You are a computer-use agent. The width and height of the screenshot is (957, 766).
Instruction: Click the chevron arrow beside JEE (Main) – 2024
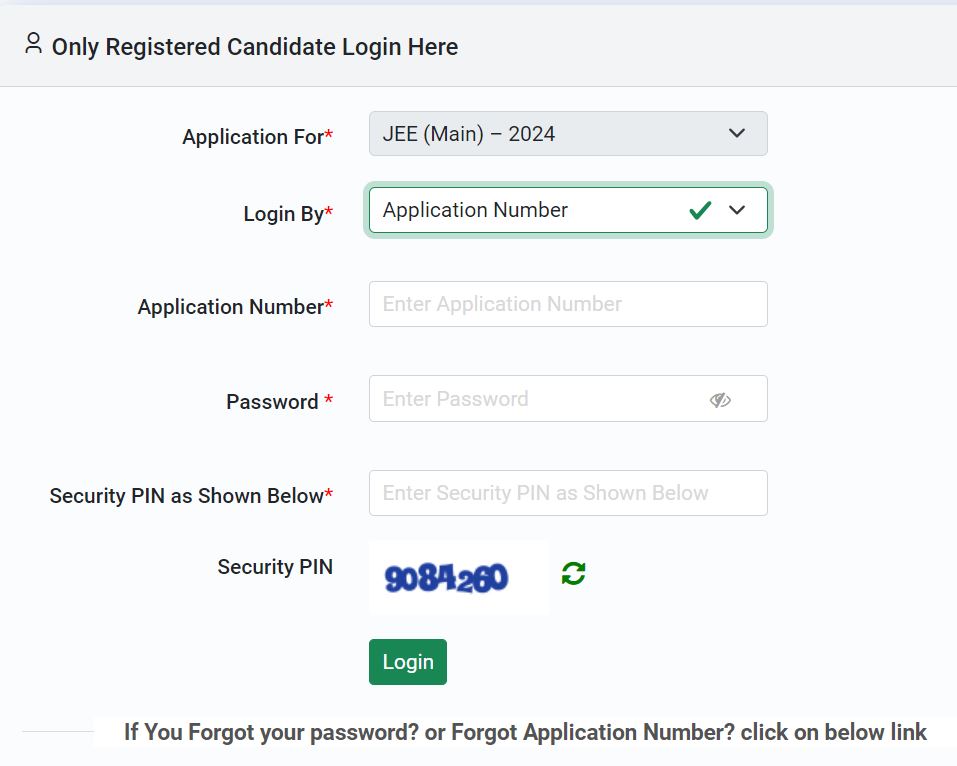(737, 133)
